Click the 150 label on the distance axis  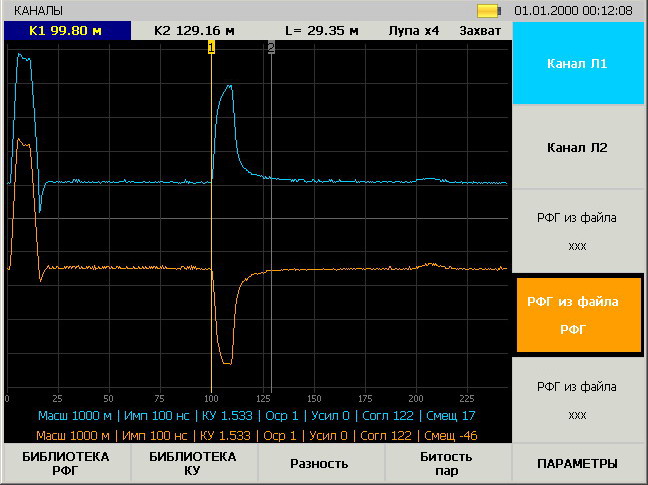click(314, 399)
